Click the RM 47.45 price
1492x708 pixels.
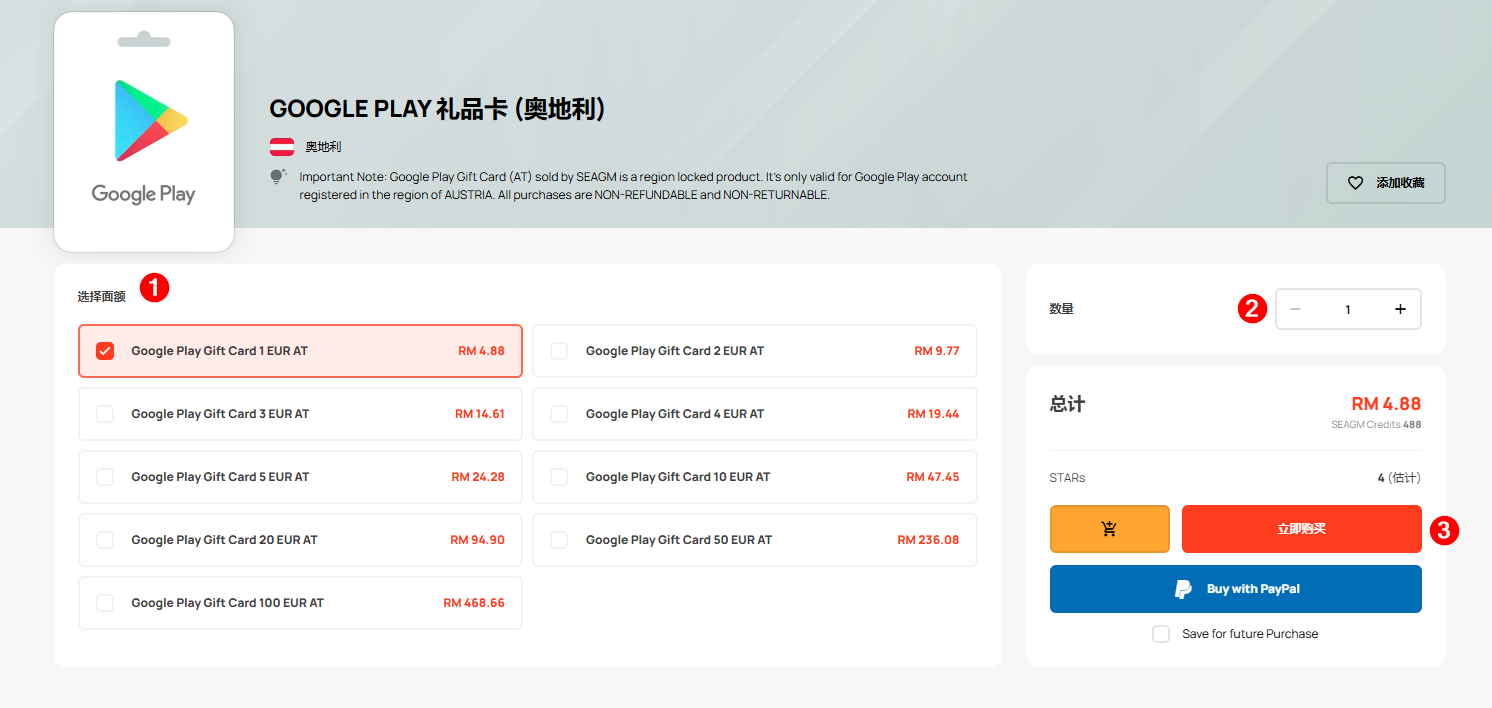(933, 477)
